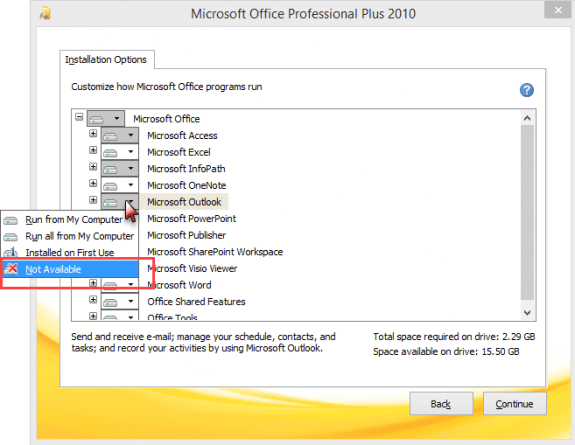The height and width of the screenshot is (445, 575).
Task: Expand the Microsoft OneNote node
Action: pyautogui.click(x=93, y=183)
